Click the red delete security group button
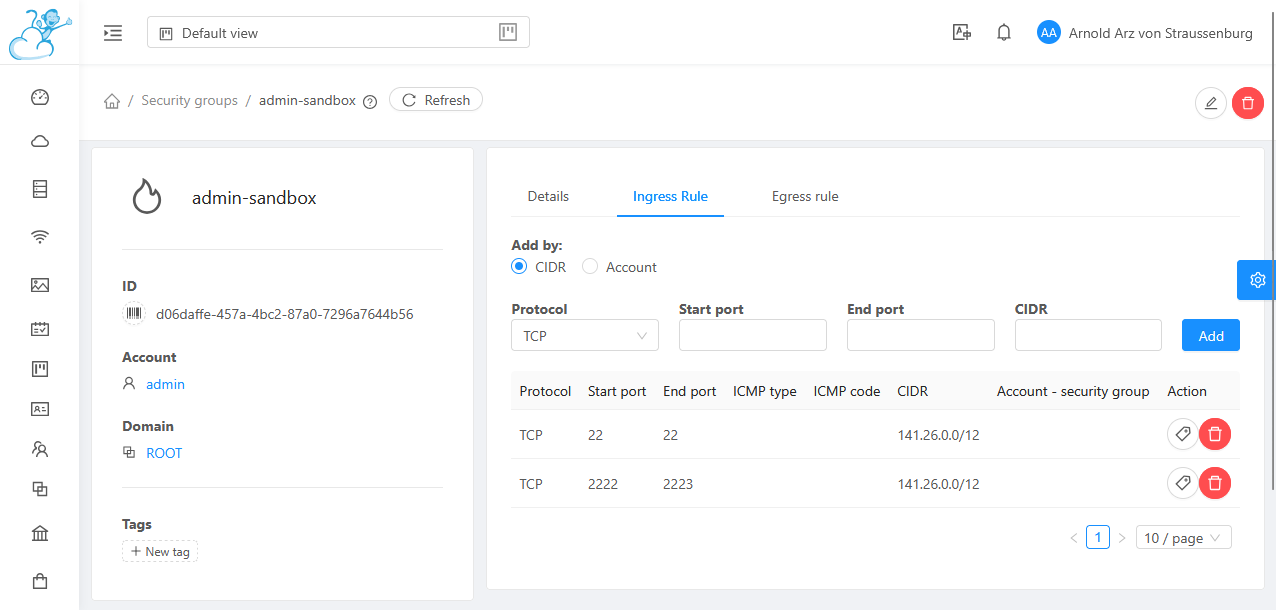 (1247, 103)
